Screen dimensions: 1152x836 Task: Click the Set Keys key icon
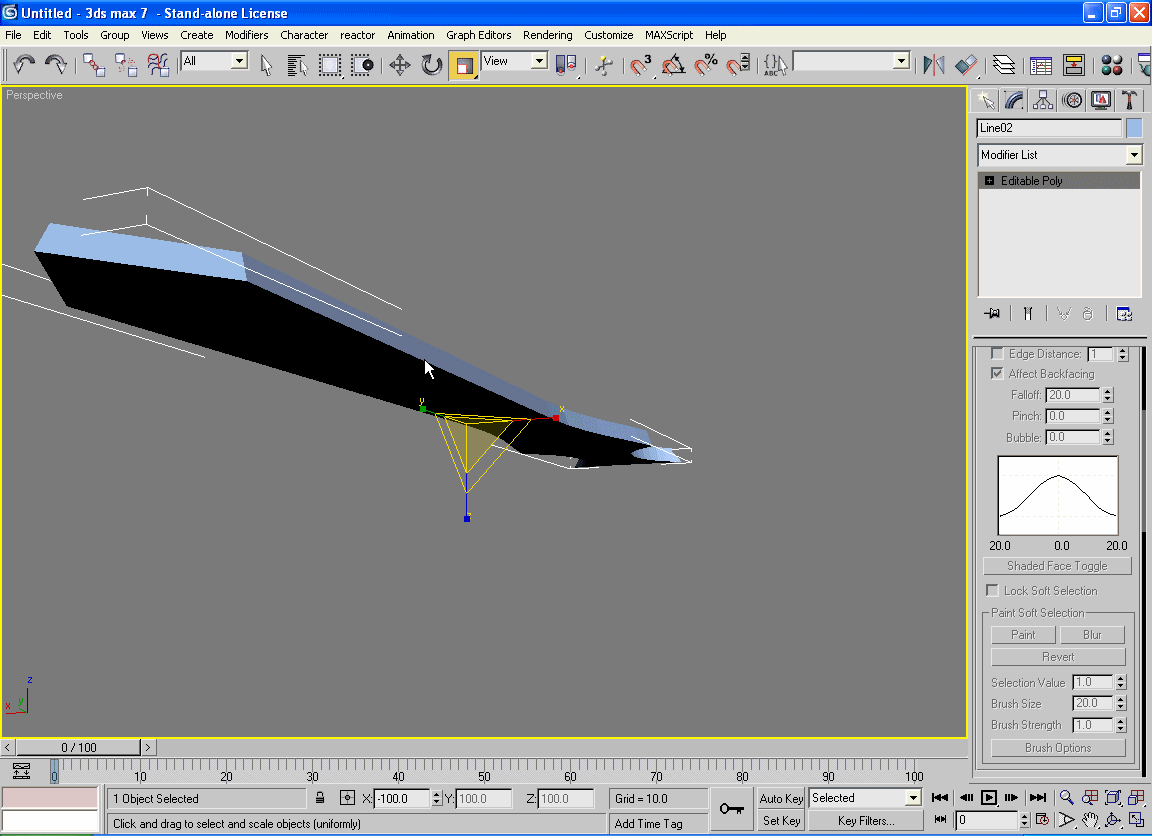pos(731,808)
